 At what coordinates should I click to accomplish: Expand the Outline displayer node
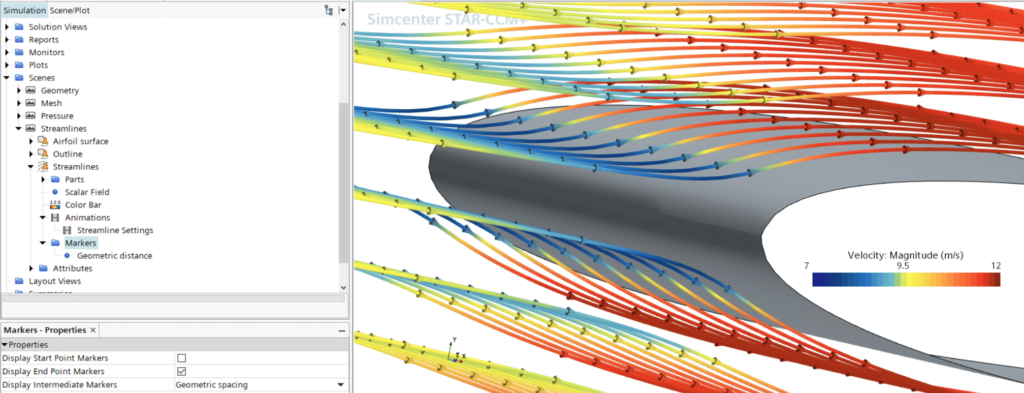pos(31,154)
